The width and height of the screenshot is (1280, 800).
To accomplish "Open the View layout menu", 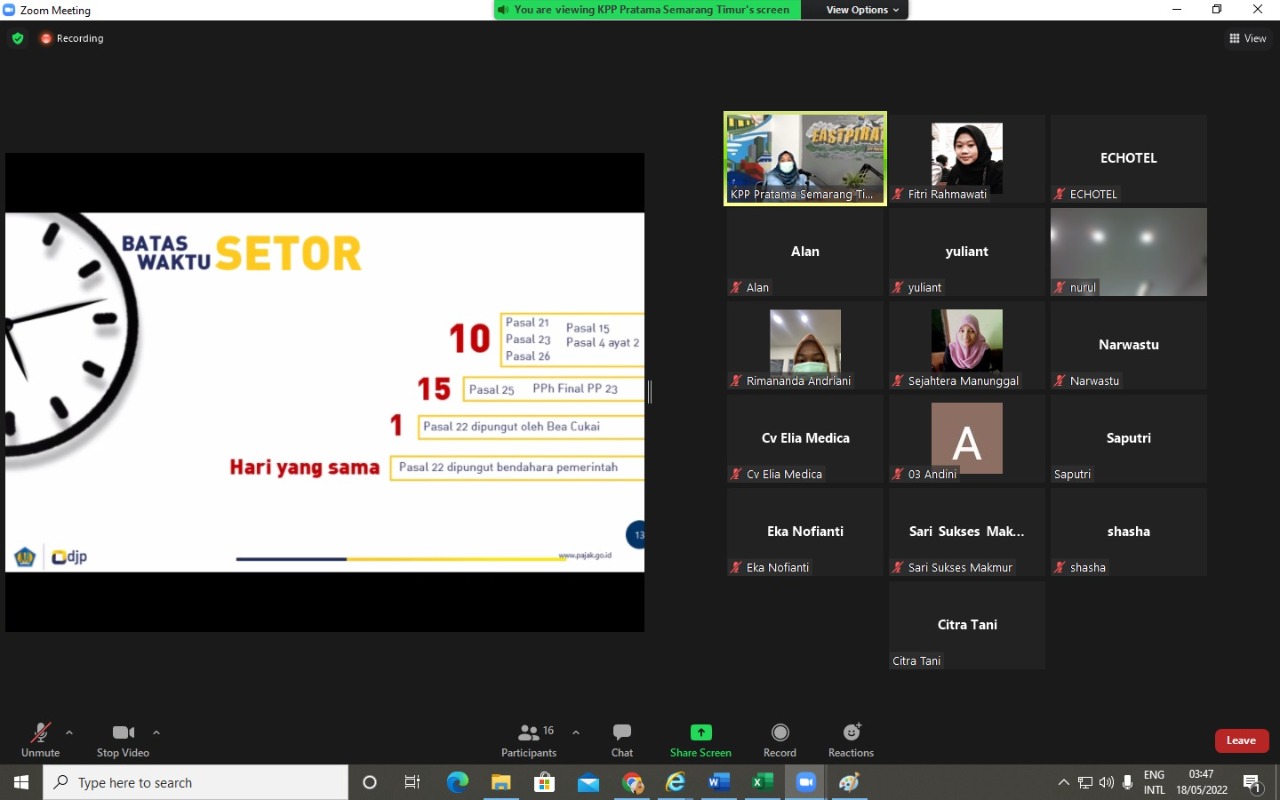I will [1248, 38].
